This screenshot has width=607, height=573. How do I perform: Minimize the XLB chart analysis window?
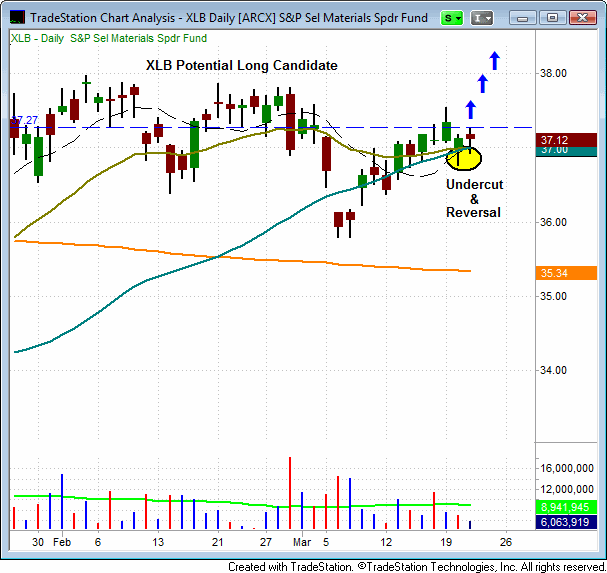click(x=522, y=18)
